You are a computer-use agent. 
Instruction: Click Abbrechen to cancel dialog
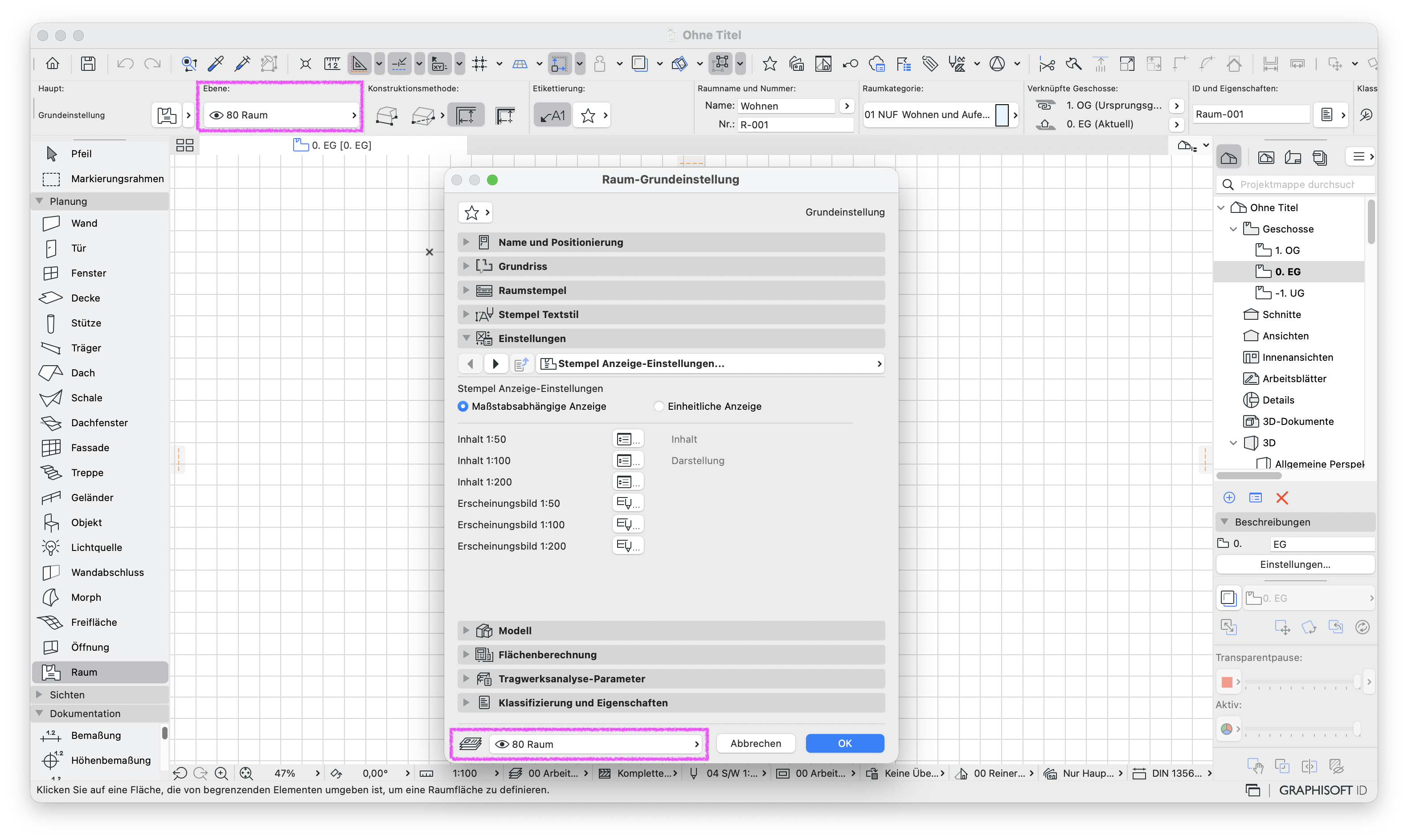click(755, 743)
